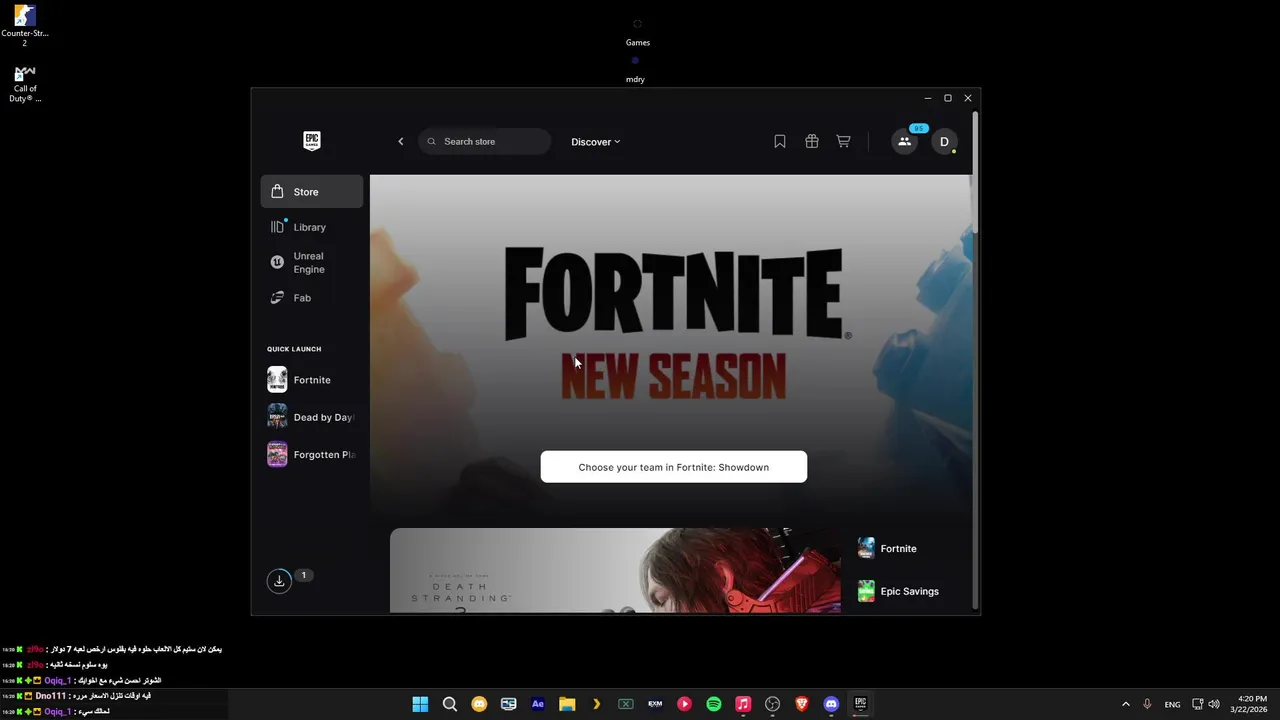The width and height of the screenshot is (1280, 720).
Task: Click Choose your team in Fortnite: Showdown
Action: 674,467
